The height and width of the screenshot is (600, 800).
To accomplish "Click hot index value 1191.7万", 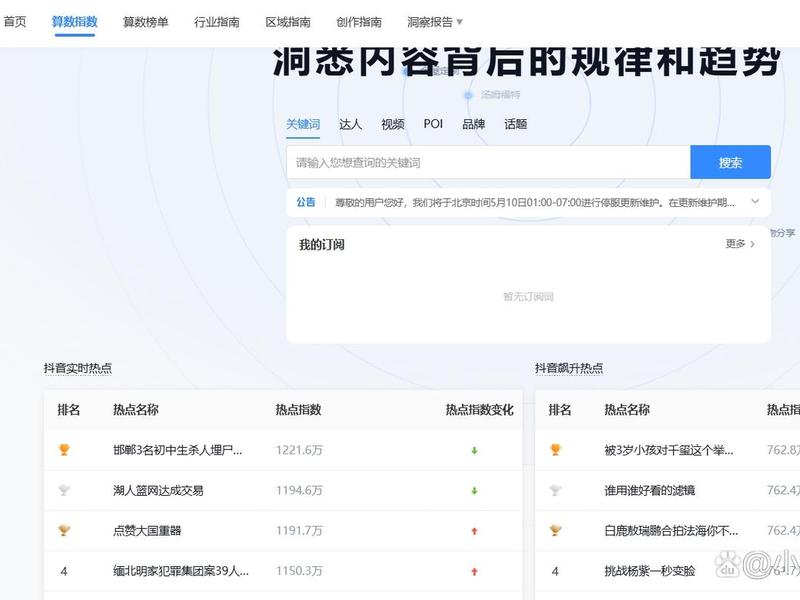I will pyautogui.click(x=299, y=531).
